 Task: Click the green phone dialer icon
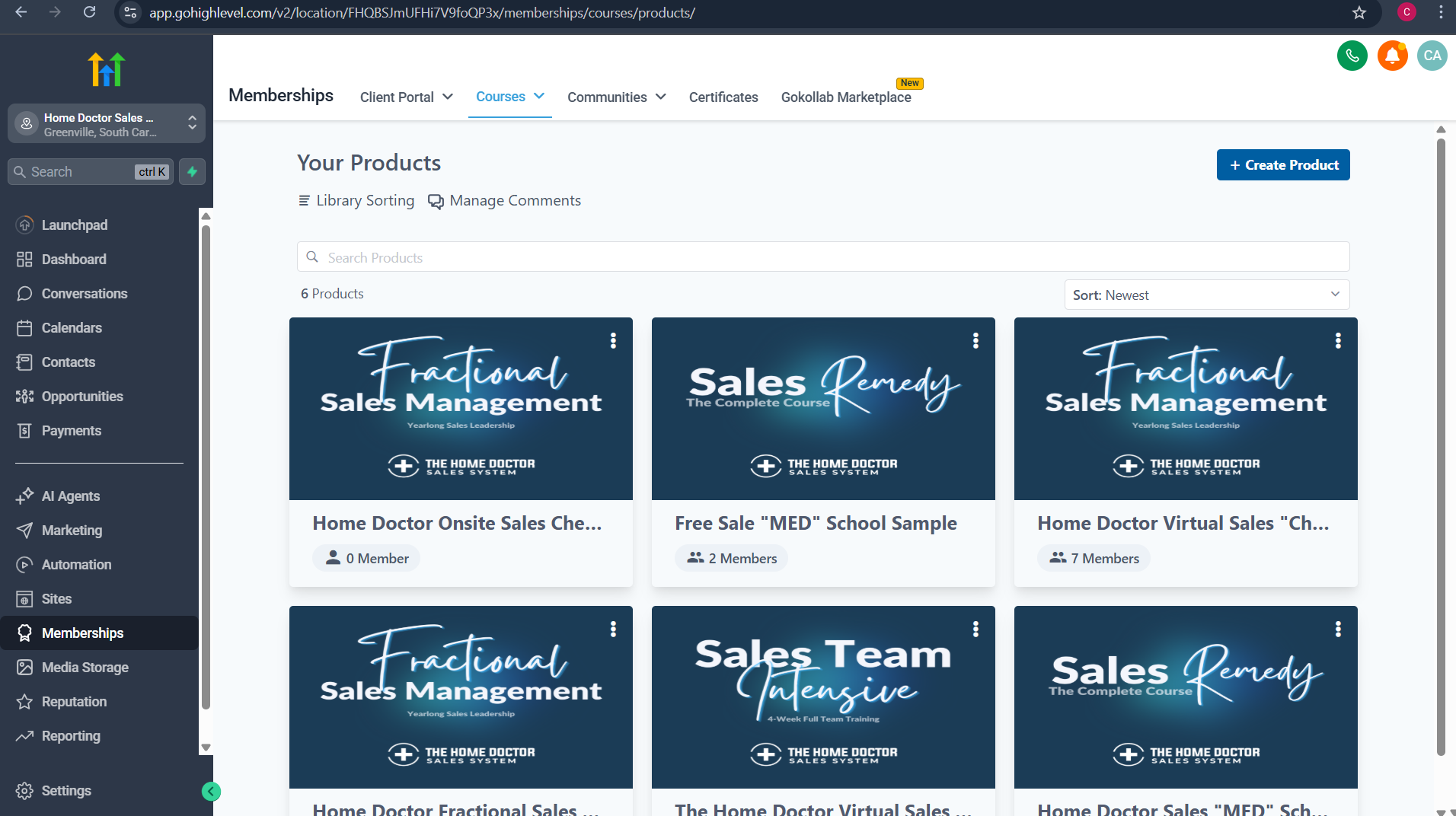click(1352, 56)
